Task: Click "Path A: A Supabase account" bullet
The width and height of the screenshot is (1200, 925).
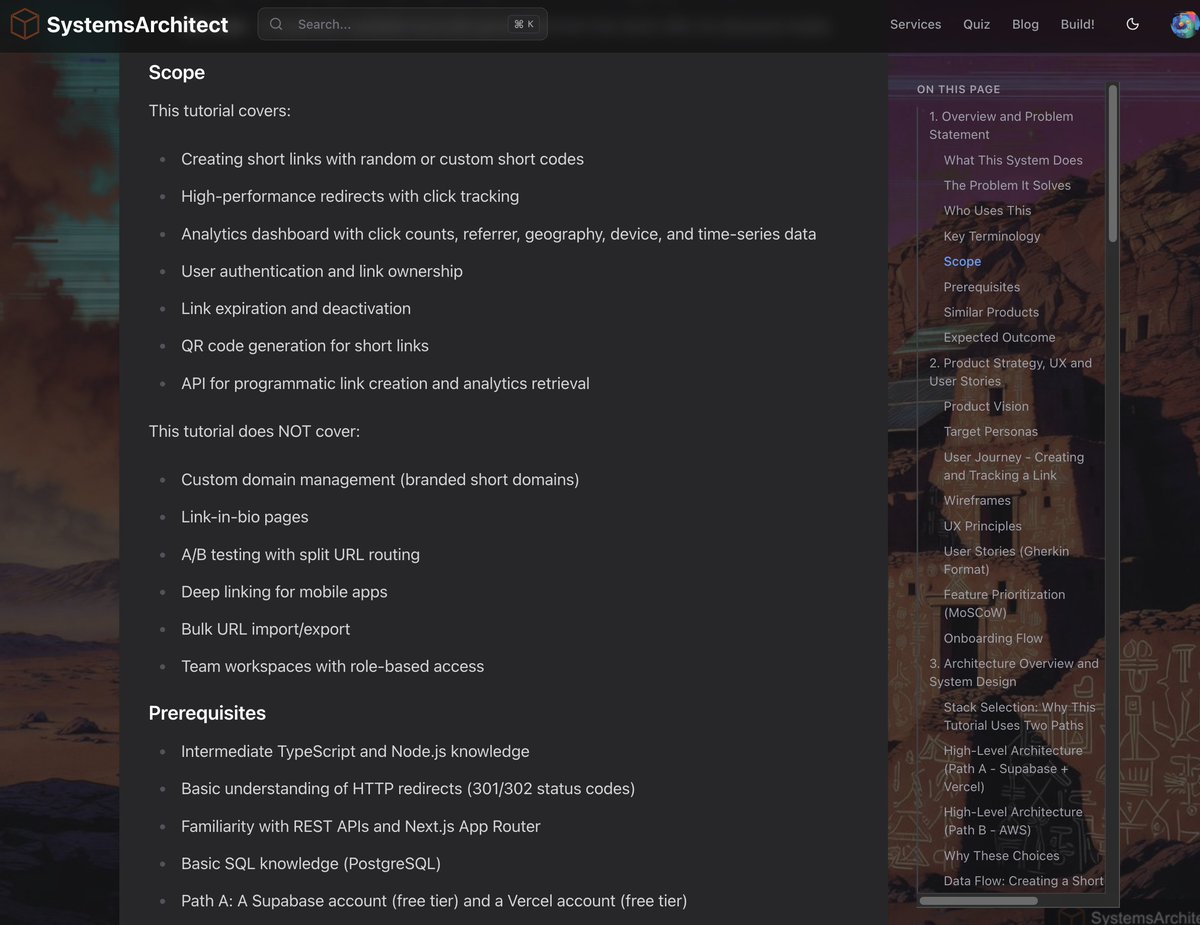Action: click(x=434, y=901)
